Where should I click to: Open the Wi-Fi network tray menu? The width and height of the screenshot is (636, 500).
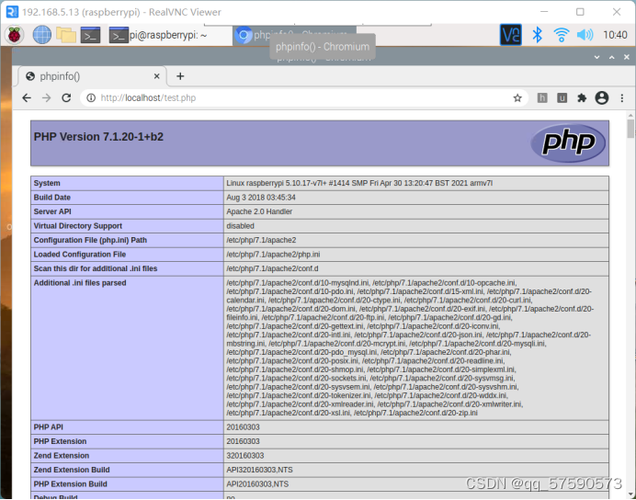click(561, 35)
